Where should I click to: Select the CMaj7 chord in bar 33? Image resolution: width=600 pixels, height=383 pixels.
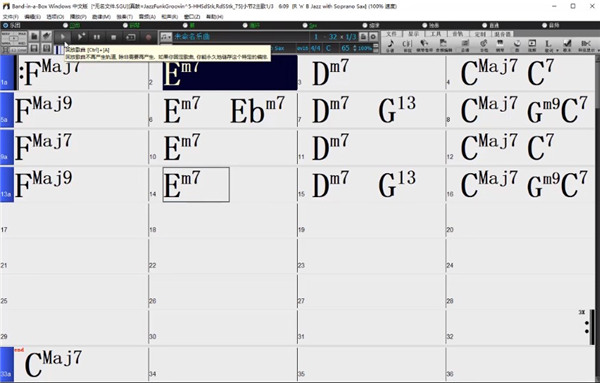pos(53,363)
